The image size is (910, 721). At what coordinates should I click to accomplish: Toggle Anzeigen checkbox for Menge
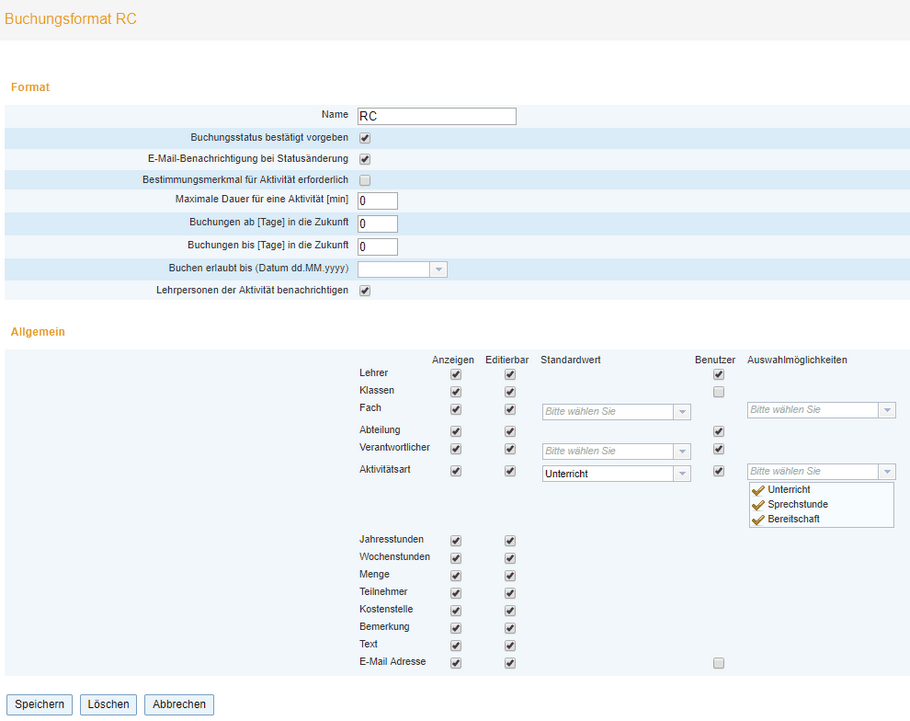(456, 576)
